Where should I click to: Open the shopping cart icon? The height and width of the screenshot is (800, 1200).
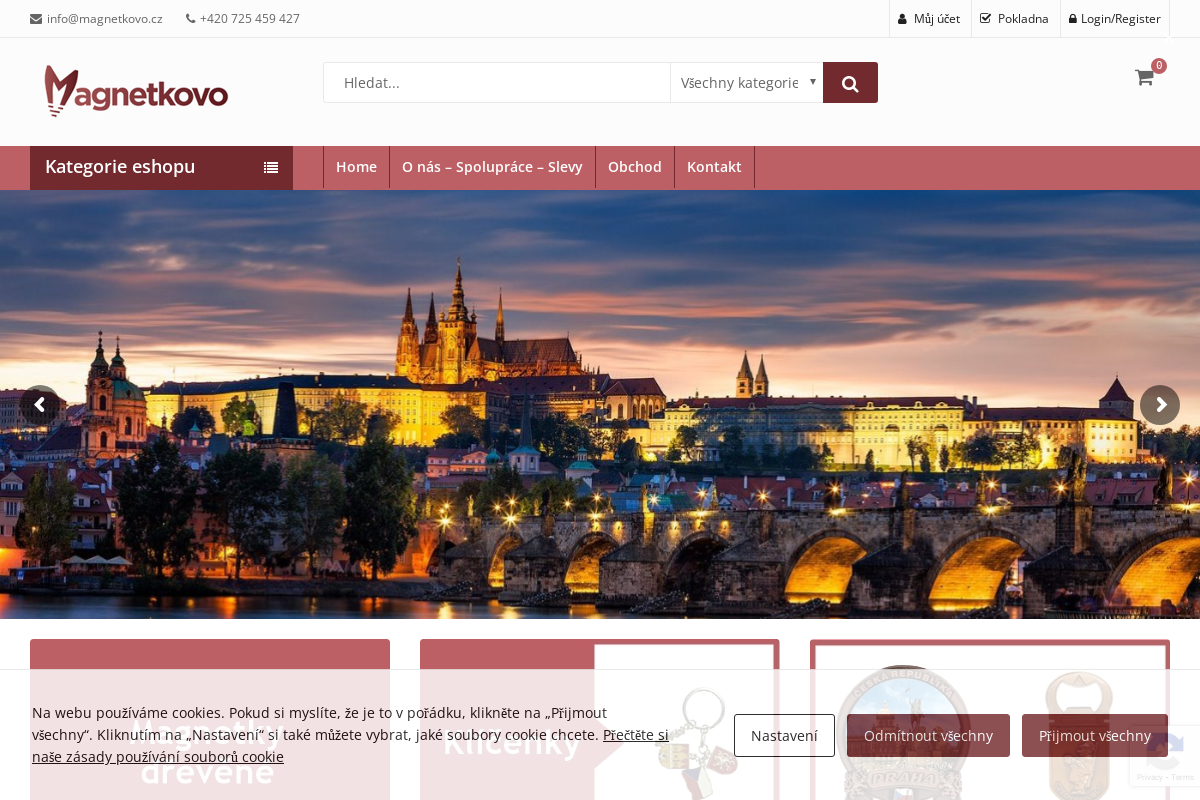(1144, 77)
